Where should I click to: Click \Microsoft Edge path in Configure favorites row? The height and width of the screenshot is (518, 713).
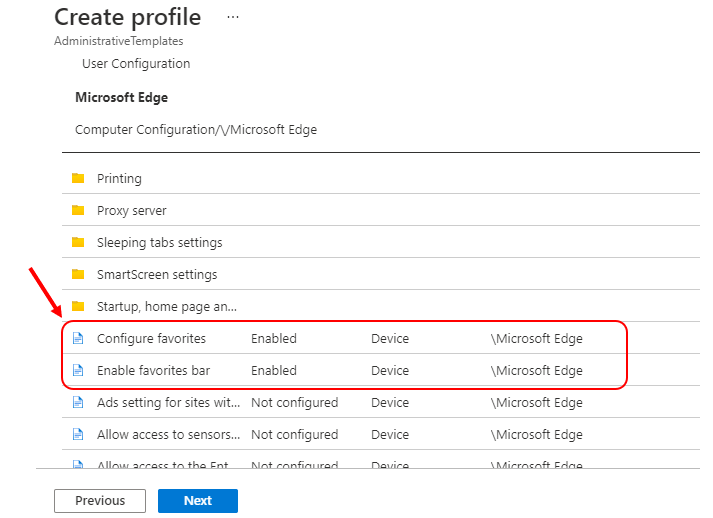(x=537, y=339)
